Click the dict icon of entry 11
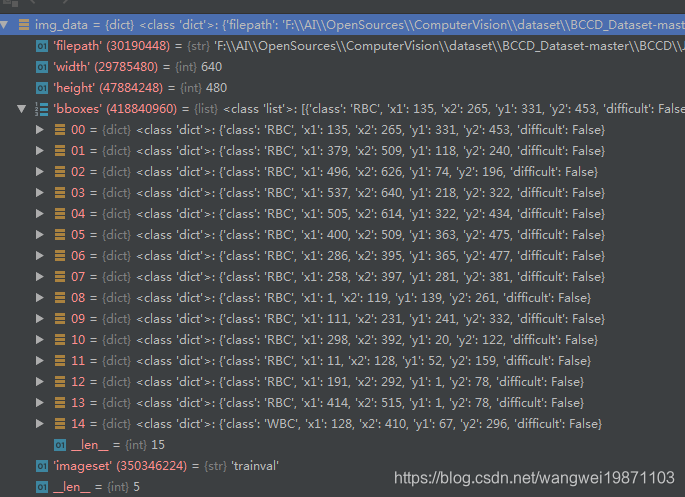This screenshot has height=497, width=685. 60,360
